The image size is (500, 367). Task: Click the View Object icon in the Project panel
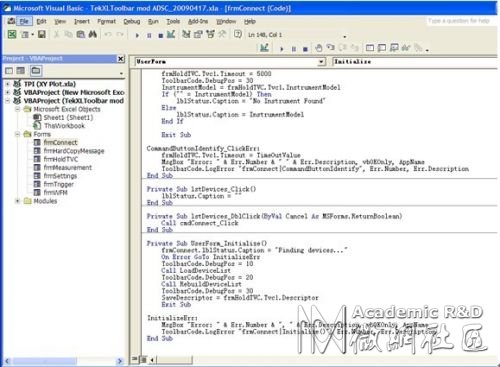coord(21,71)
